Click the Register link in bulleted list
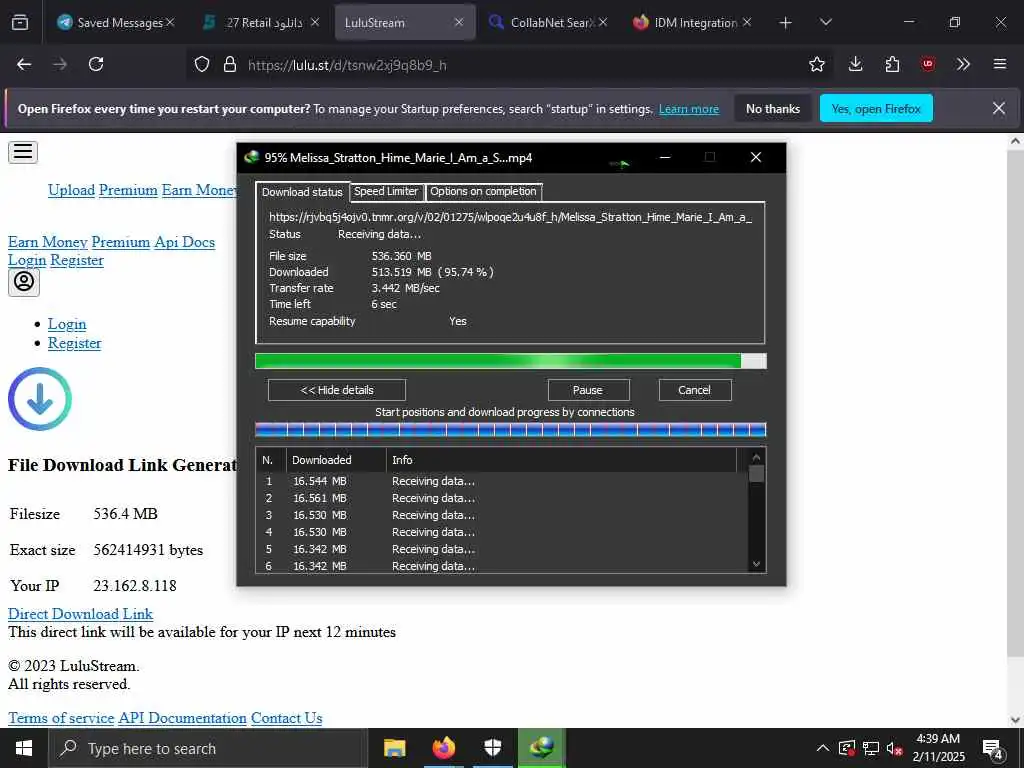The image size is (1024, 768). coord(74,343)
